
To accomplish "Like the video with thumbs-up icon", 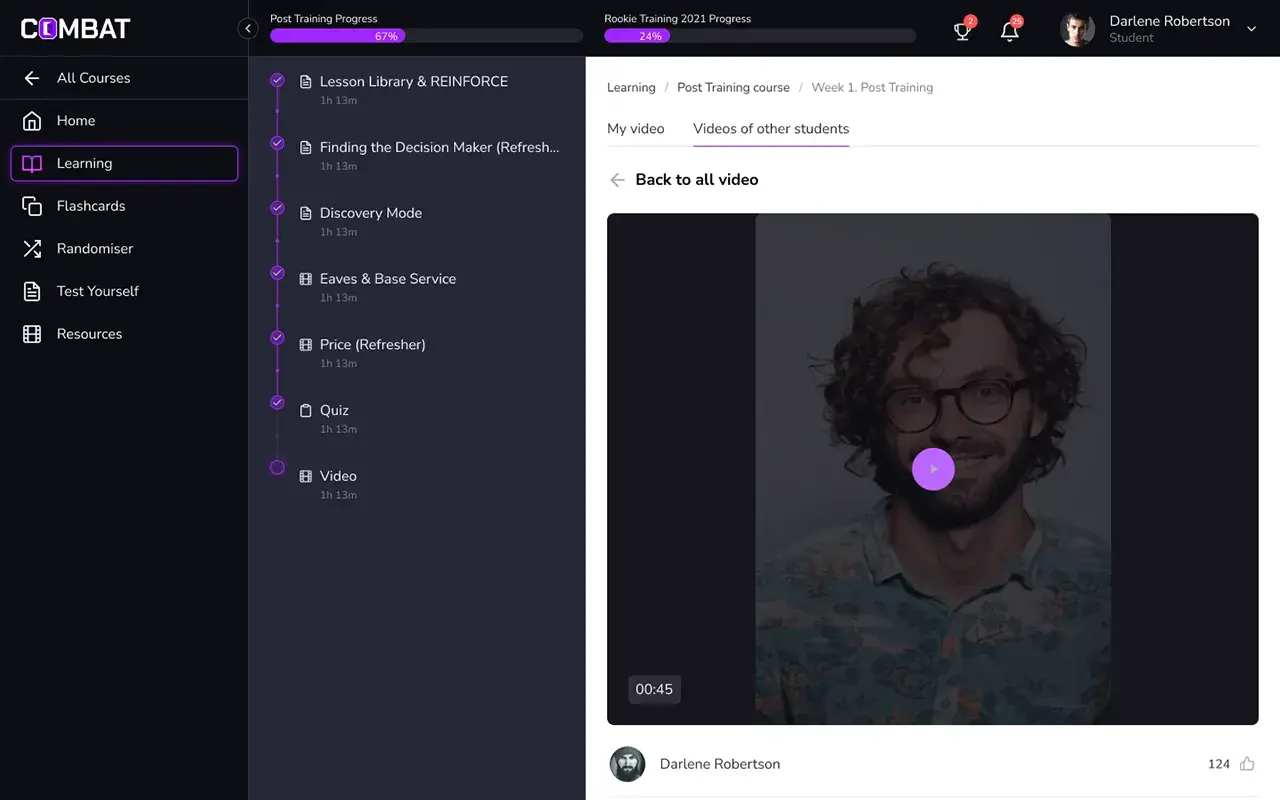I will (1247, 764).
